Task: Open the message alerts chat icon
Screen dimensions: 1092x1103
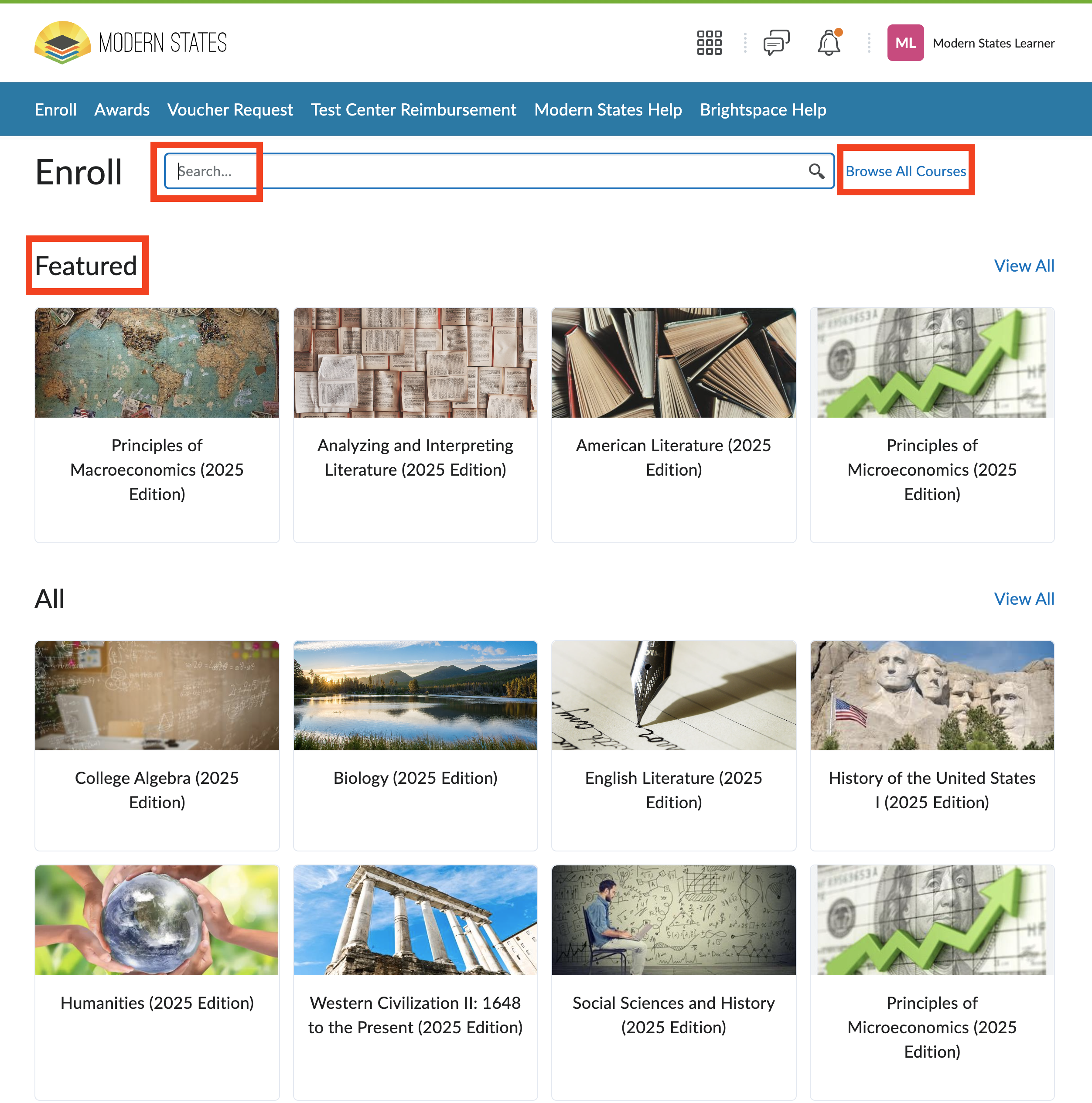Action: tap(776, 43)
